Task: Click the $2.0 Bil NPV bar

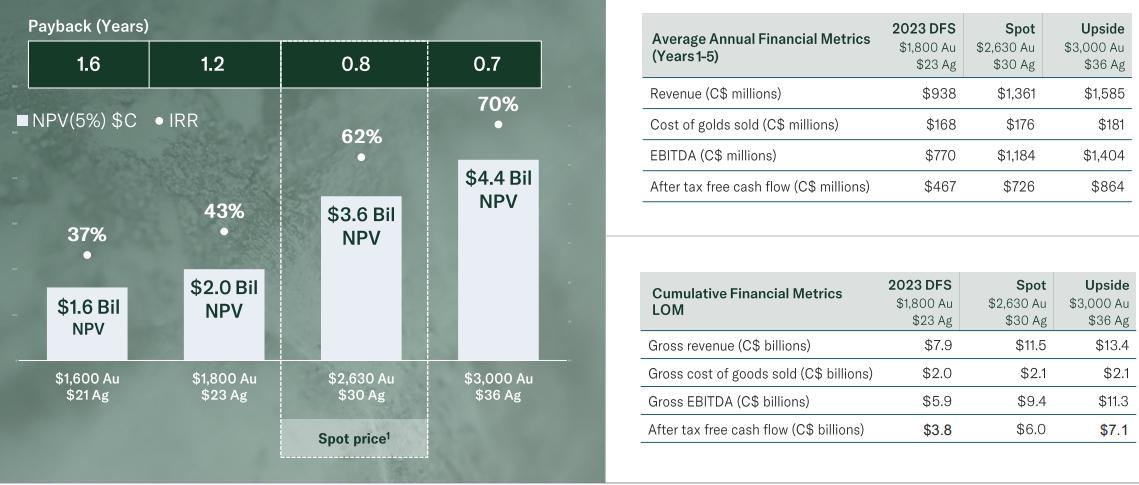Action: (224, 314)
